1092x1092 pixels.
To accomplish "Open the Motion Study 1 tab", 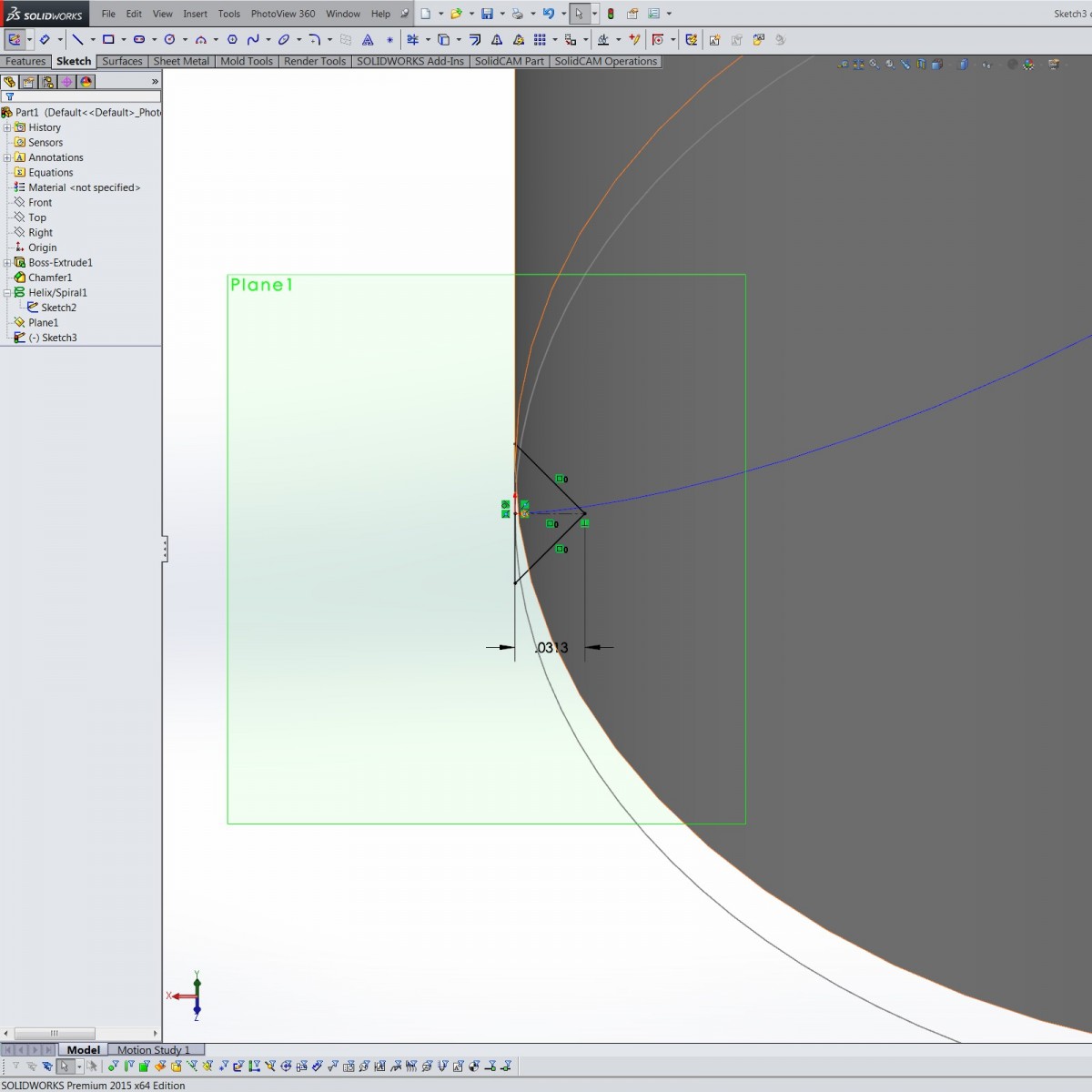I will [154, 1049].
